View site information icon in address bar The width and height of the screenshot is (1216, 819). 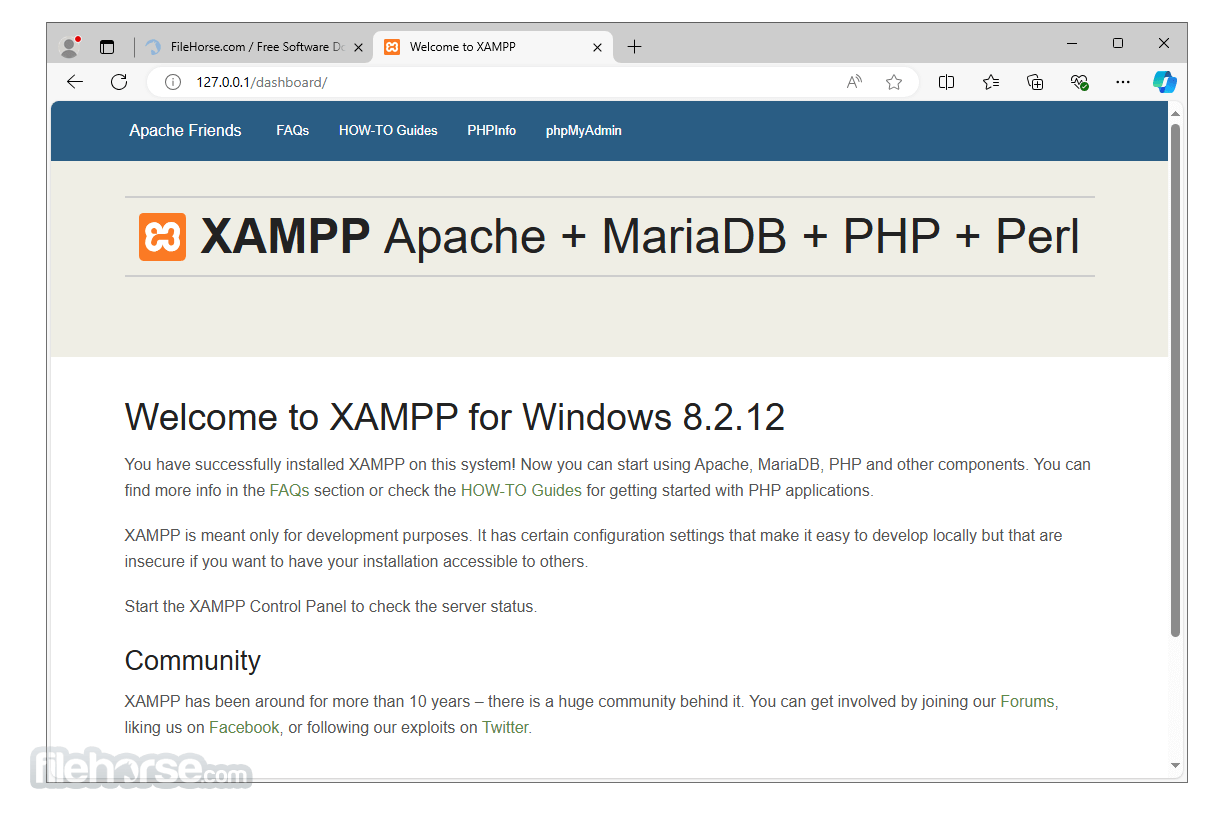[172, 82]
